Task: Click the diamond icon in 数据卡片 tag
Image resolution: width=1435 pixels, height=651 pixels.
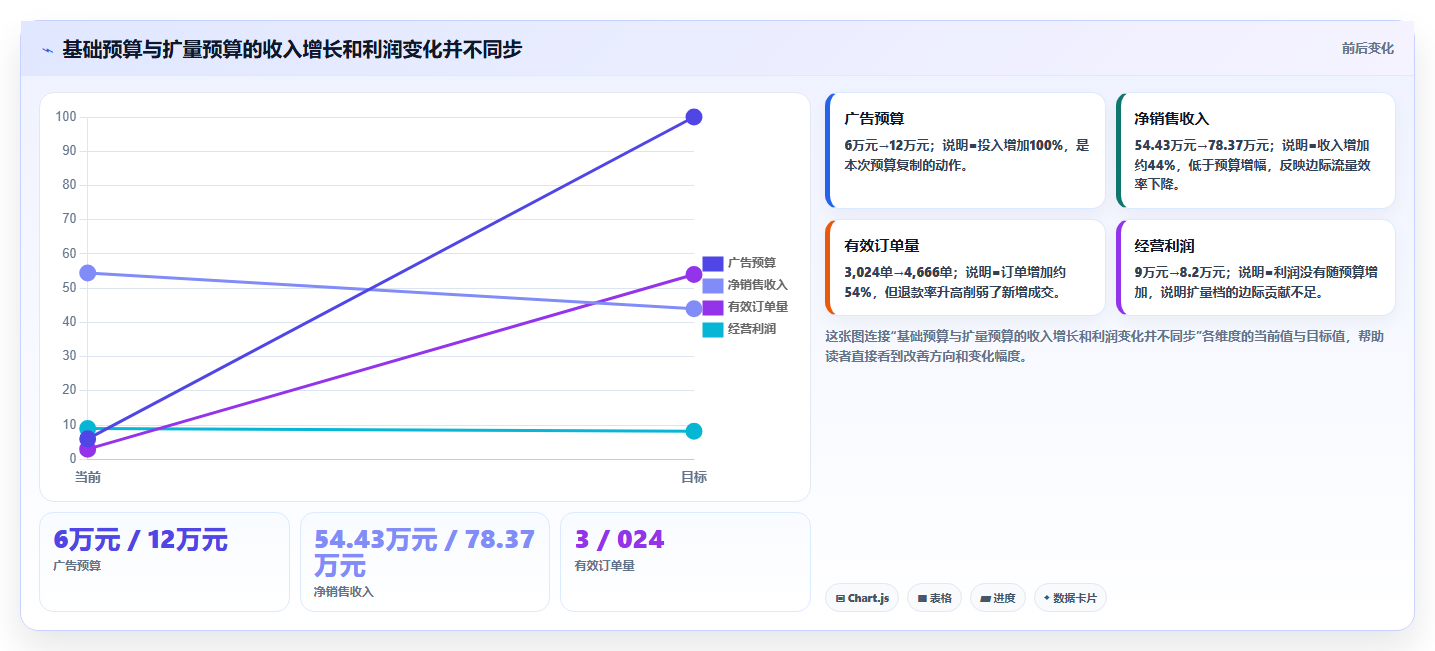Action: point(1046,598)
